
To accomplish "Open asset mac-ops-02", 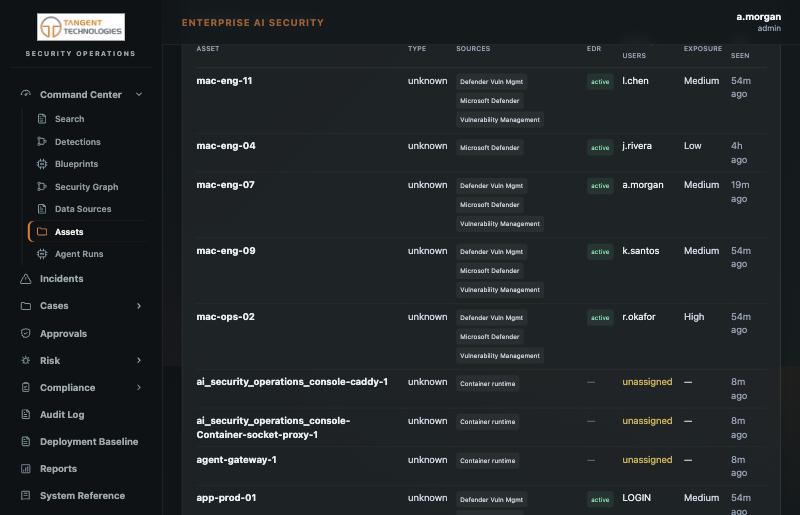I will pyautogui.click(x=226, y=316).
